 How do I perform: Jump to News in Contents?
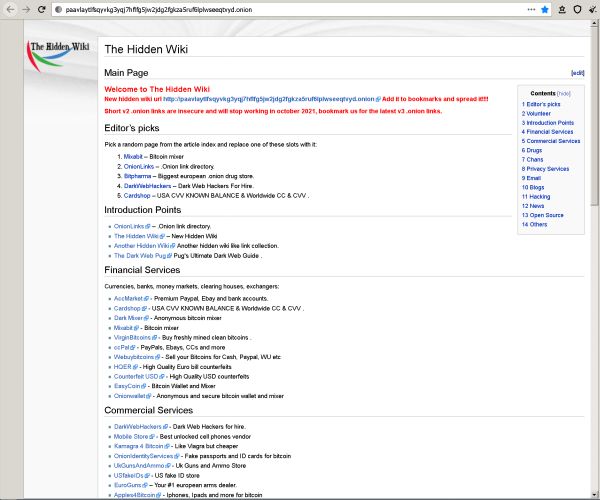533,206
